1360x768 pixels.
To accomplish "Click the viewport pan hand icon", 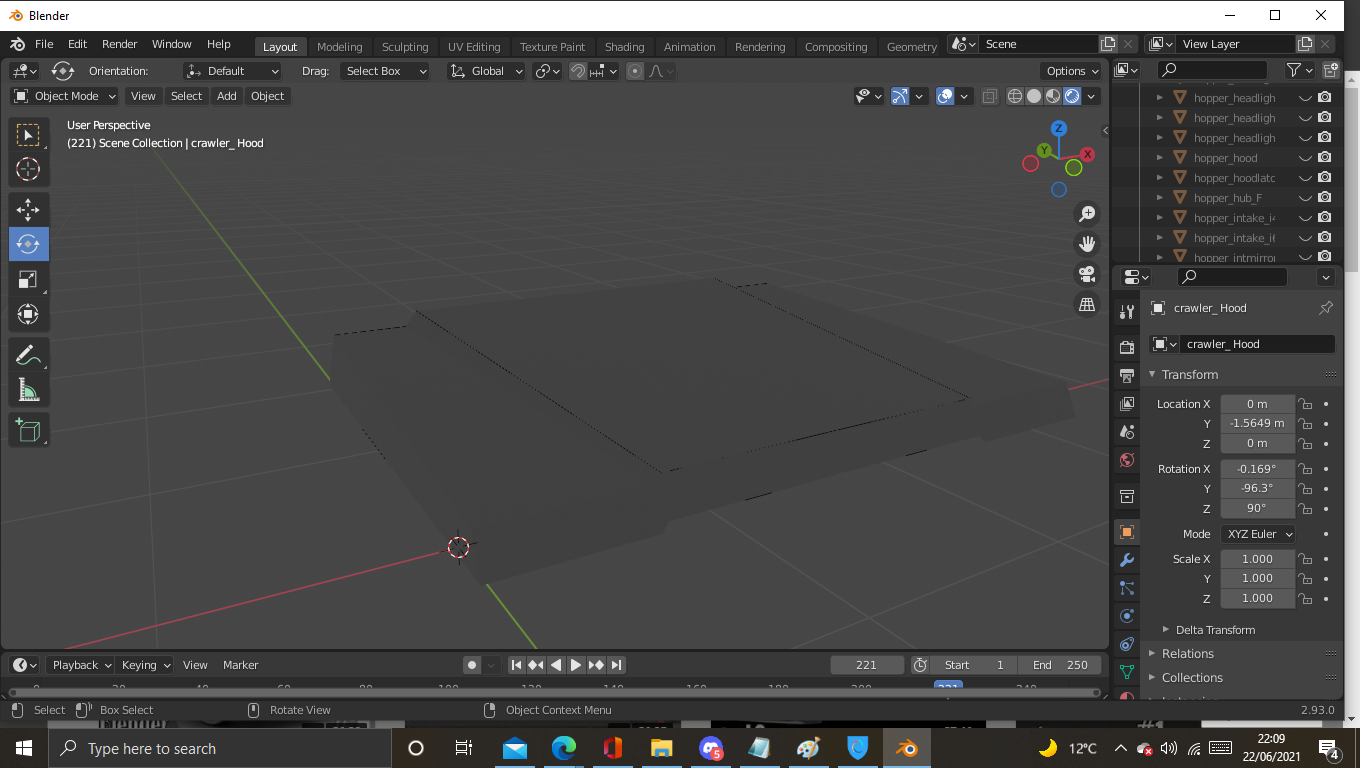I will (x=1087, y=243).
